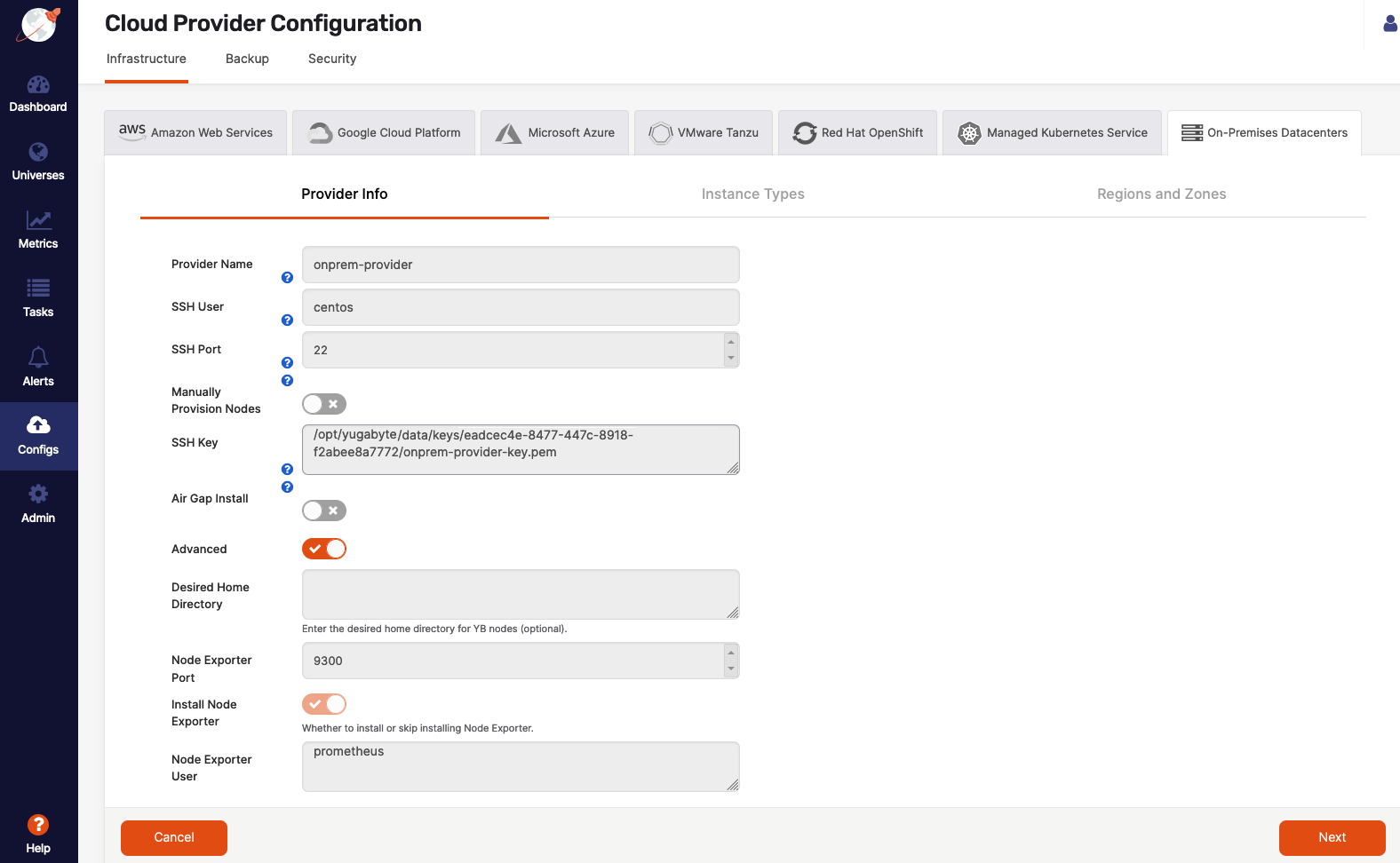Viewport: 1400px width, 863px height.
Task: Select On-Premises Datacenters tab
Action: (1264, 133)
